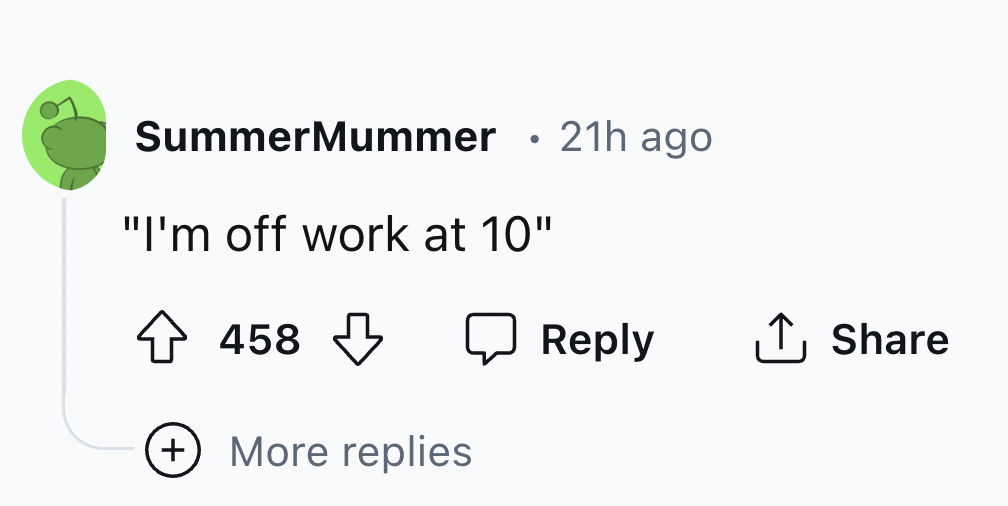Click the word "work" in the comment
Screen dimensions: 1008x506
355,236
